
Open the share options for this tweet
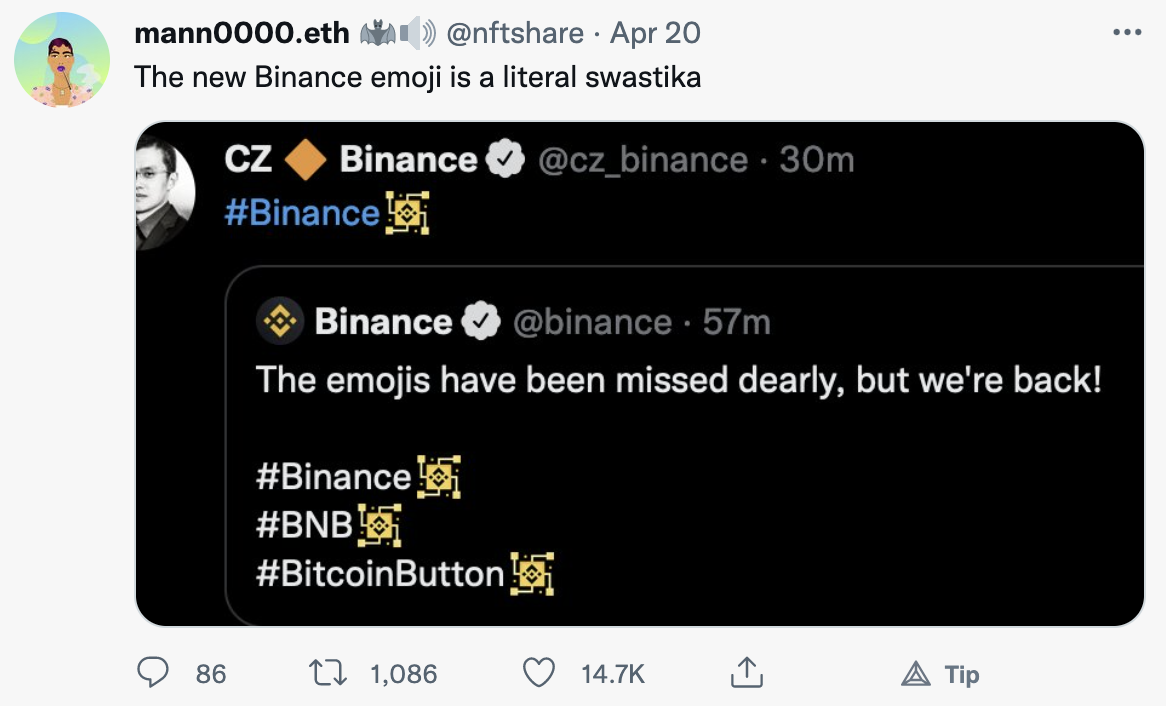pyautogui.click(x=746, y=673)
